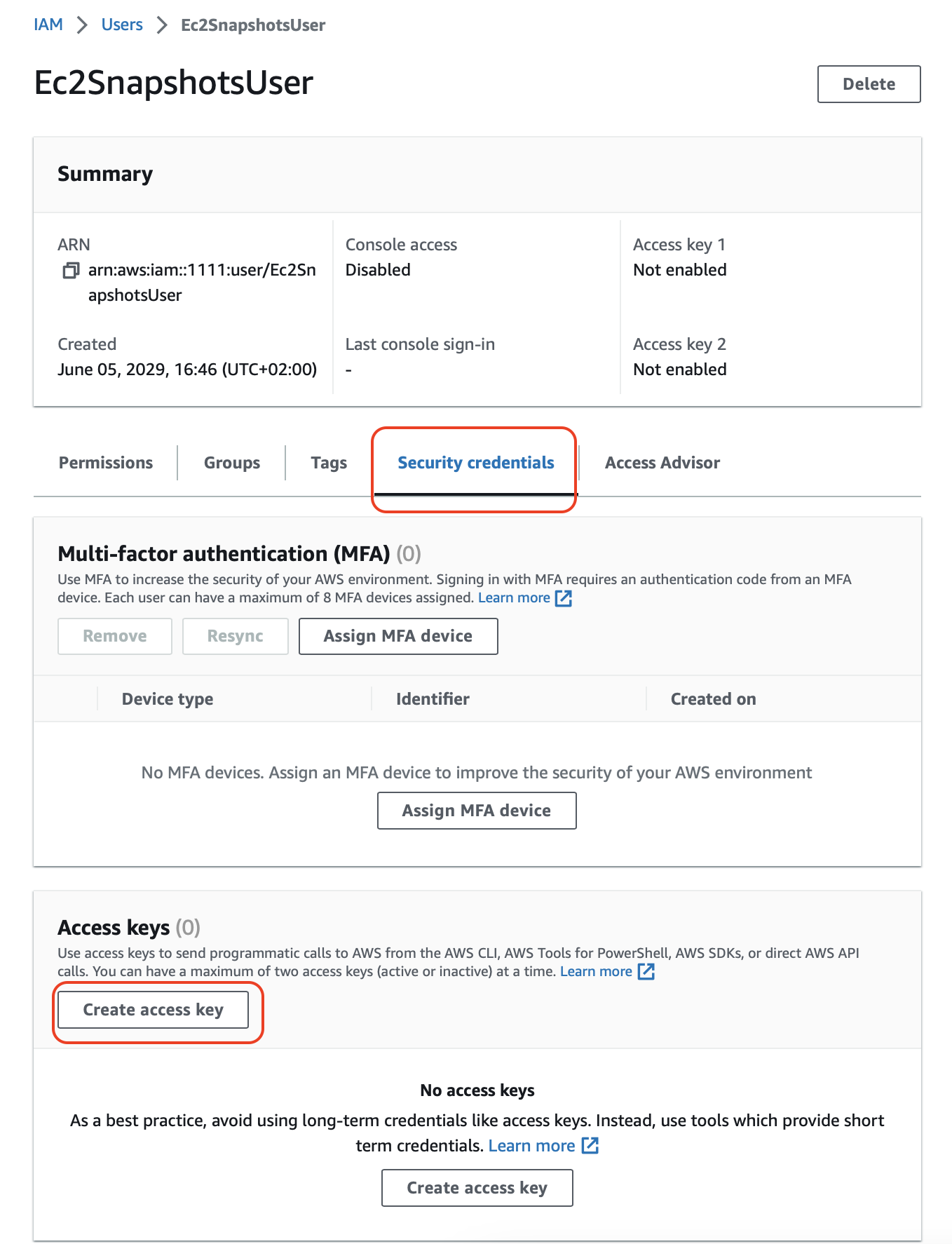This screenshot has width=952, height=1244.
Task: Open the Access Advisor tab
Action: [x=661, y=463]
